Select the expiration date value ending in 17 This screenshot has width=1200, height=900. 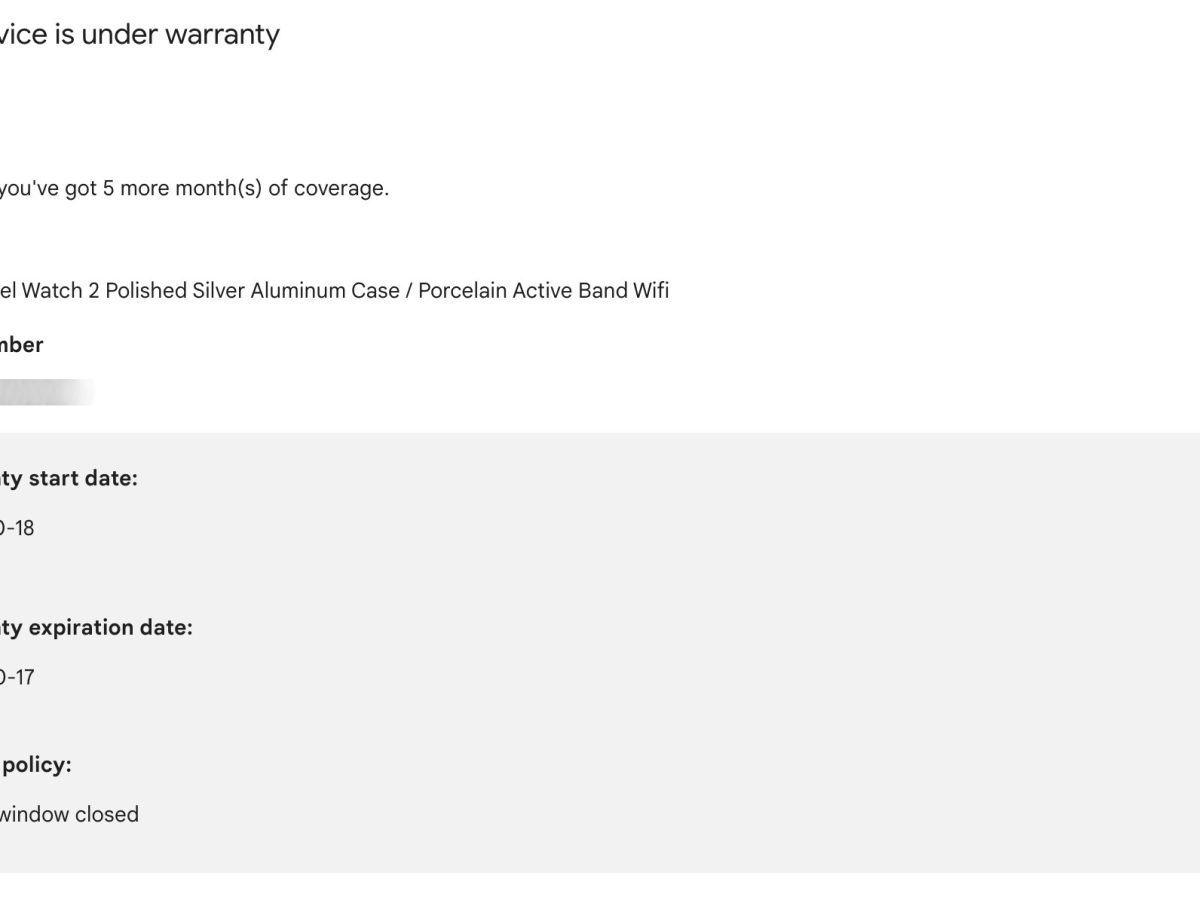[x=18, y=677]
